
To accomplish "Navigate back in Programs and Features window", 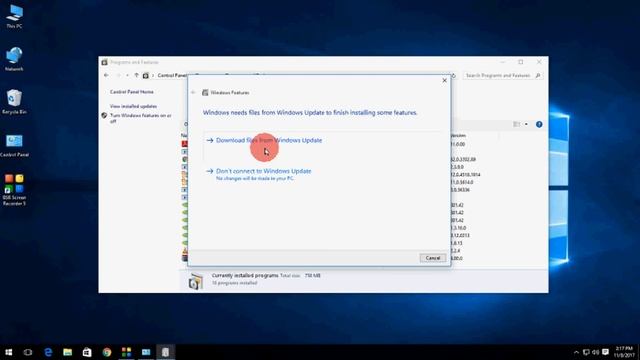I will point(106,76).
